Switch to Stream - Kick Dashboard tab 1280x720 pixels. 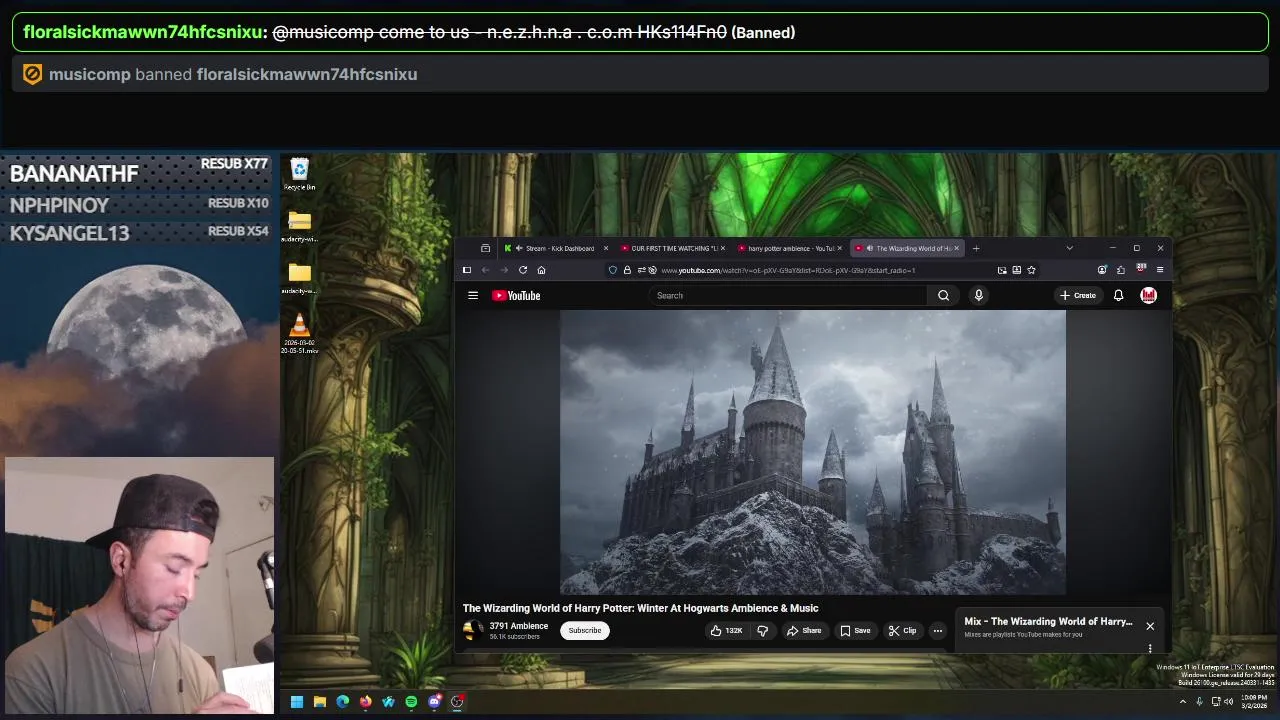(x=553, y=248)
